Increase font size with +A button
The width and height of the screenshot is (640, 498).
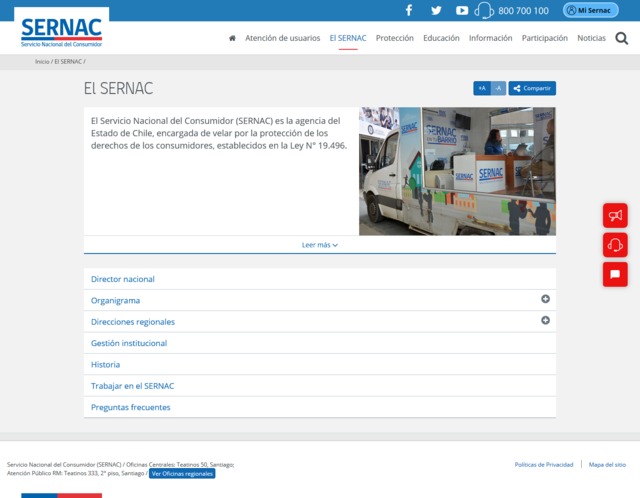(482, 88)
